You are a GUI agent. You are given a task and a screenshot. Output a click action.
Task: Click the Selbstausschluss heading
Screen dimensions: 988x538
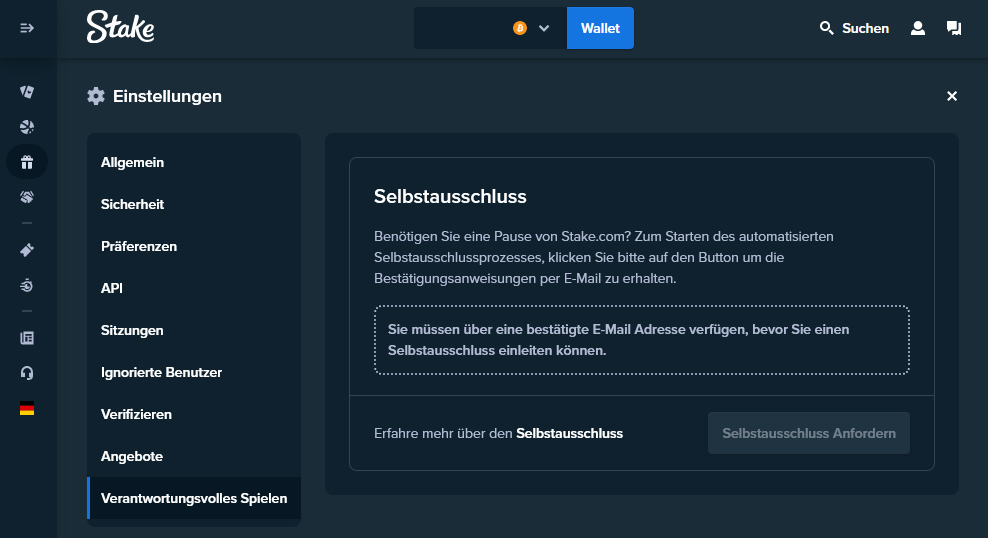[x=450, y=197]
